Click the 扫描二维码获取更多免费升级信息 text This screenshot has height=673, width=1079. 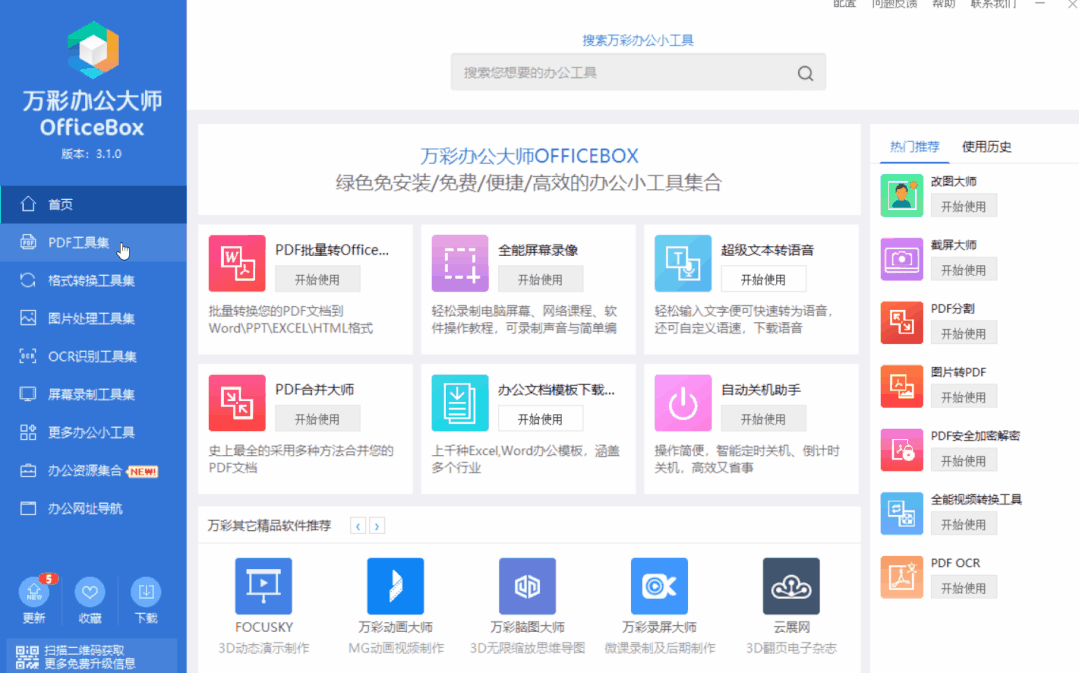[x=89, y=657]
